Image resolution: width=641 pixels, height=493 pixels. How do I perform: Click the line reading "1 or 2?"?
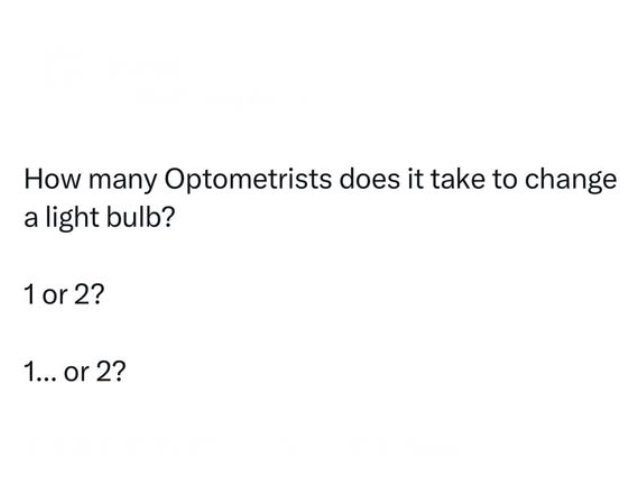(x=62, y=296)
